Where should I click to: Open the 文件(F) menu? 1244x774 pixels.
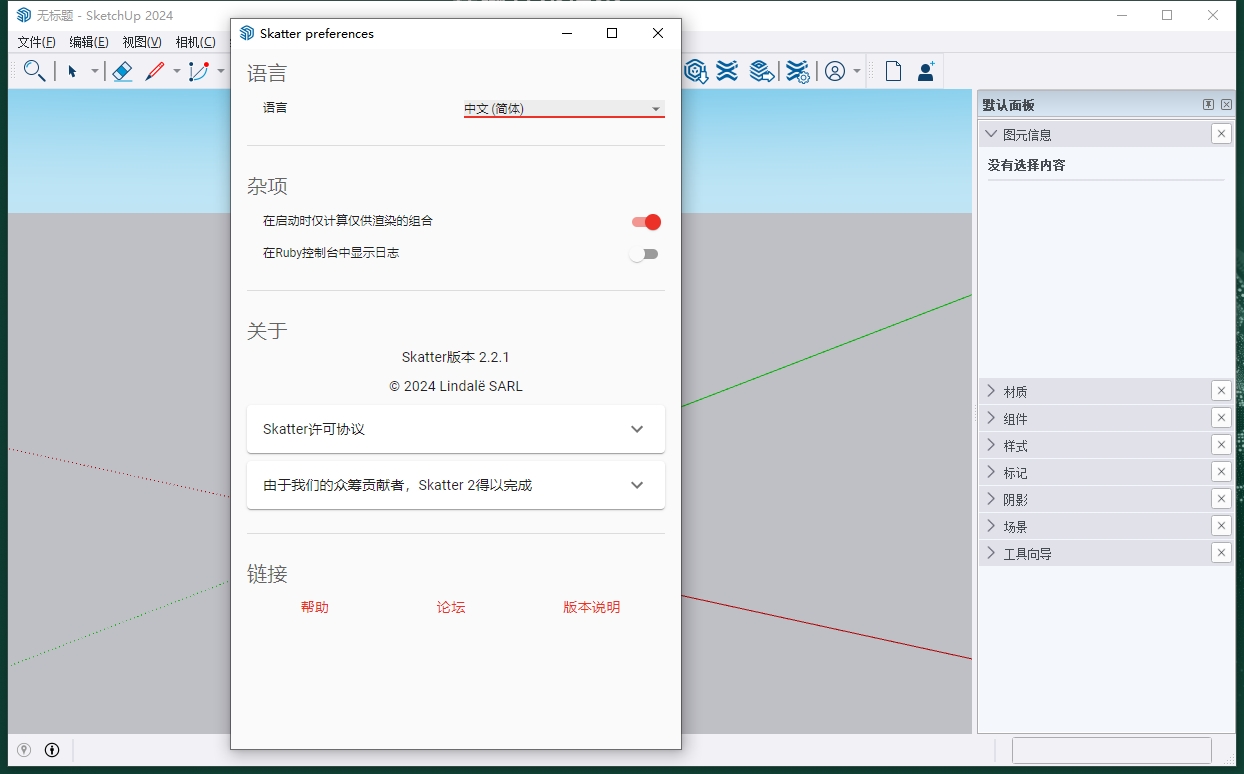coord(37,42)
